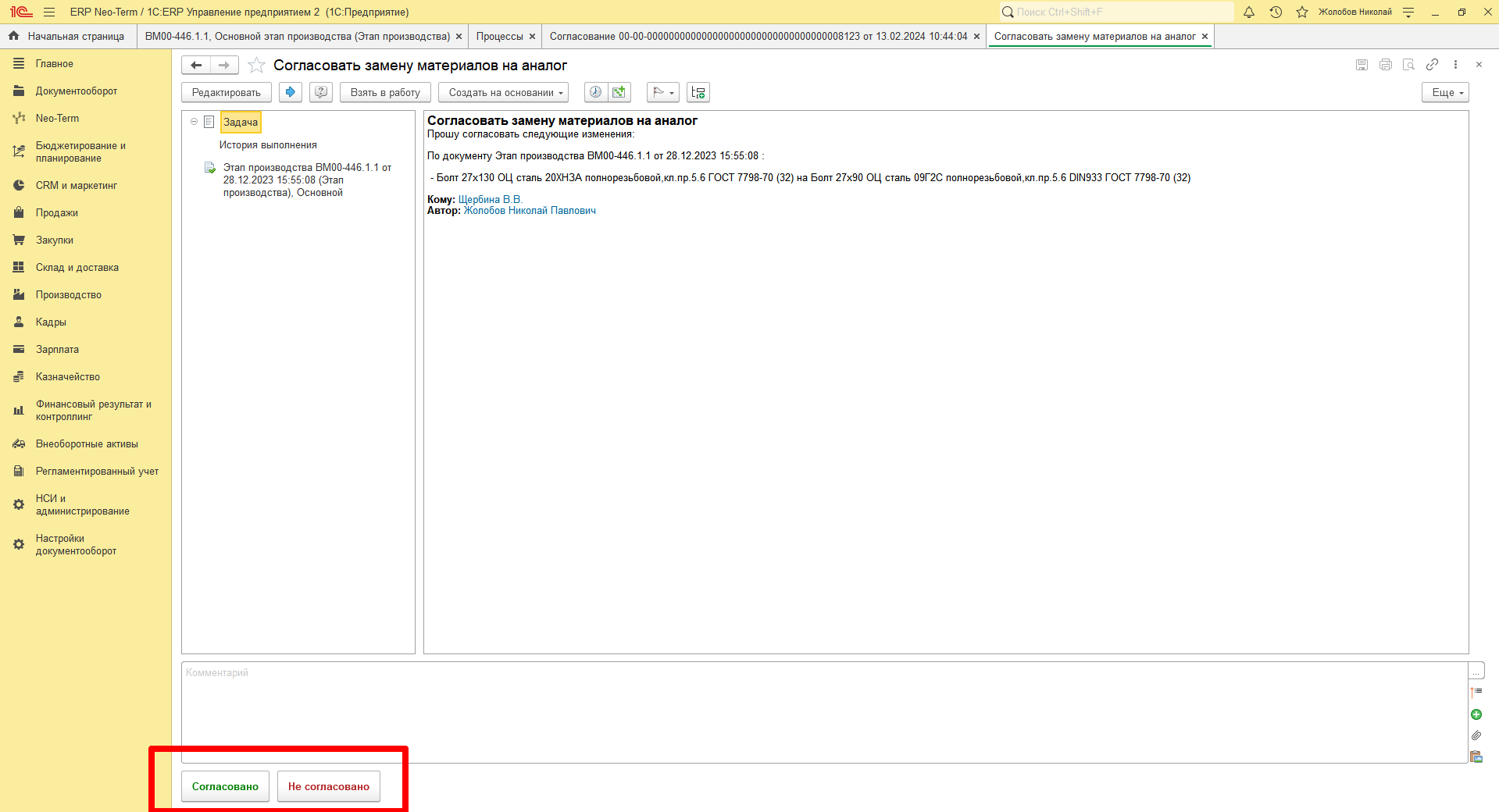
Task: Click the Не согласовано button
Action: click(x=329, y=786)
